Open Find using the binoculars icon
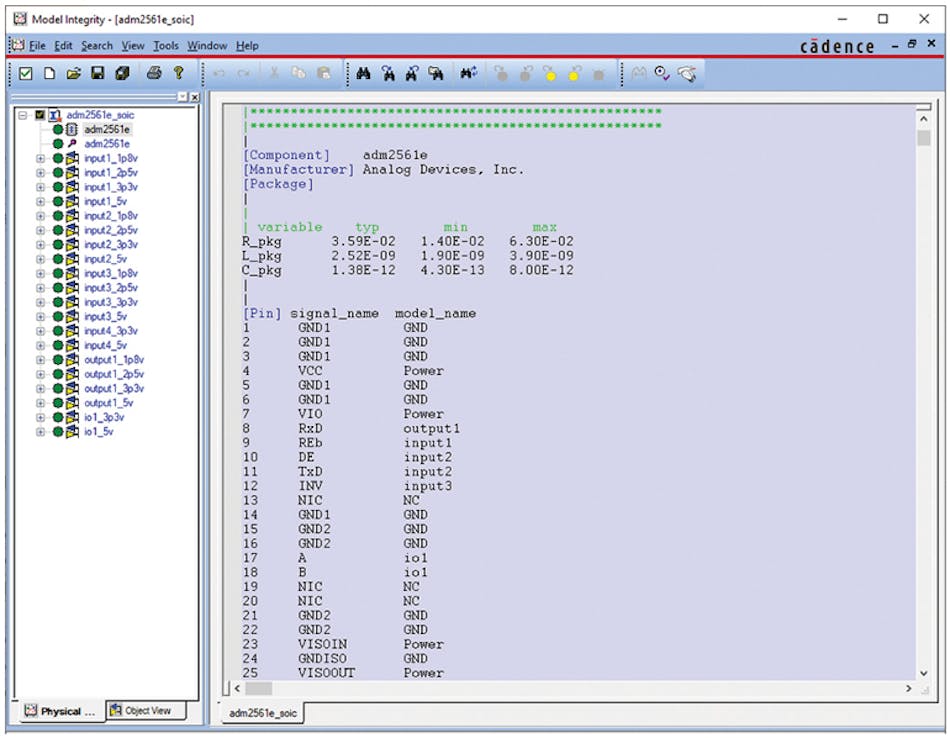 pos(363,72)
